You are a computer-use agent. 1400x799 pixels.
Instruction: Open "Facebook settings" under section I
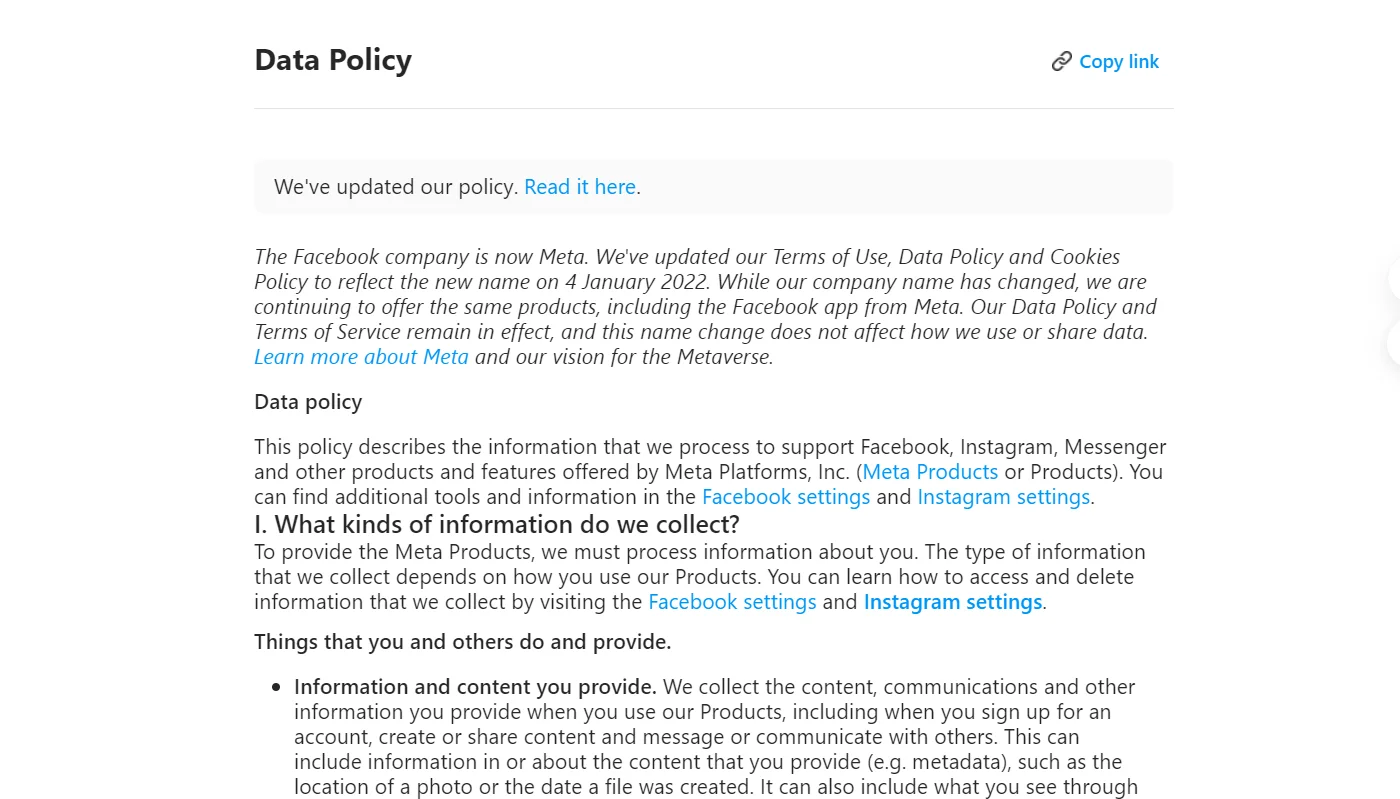click(x=732, y=601)
